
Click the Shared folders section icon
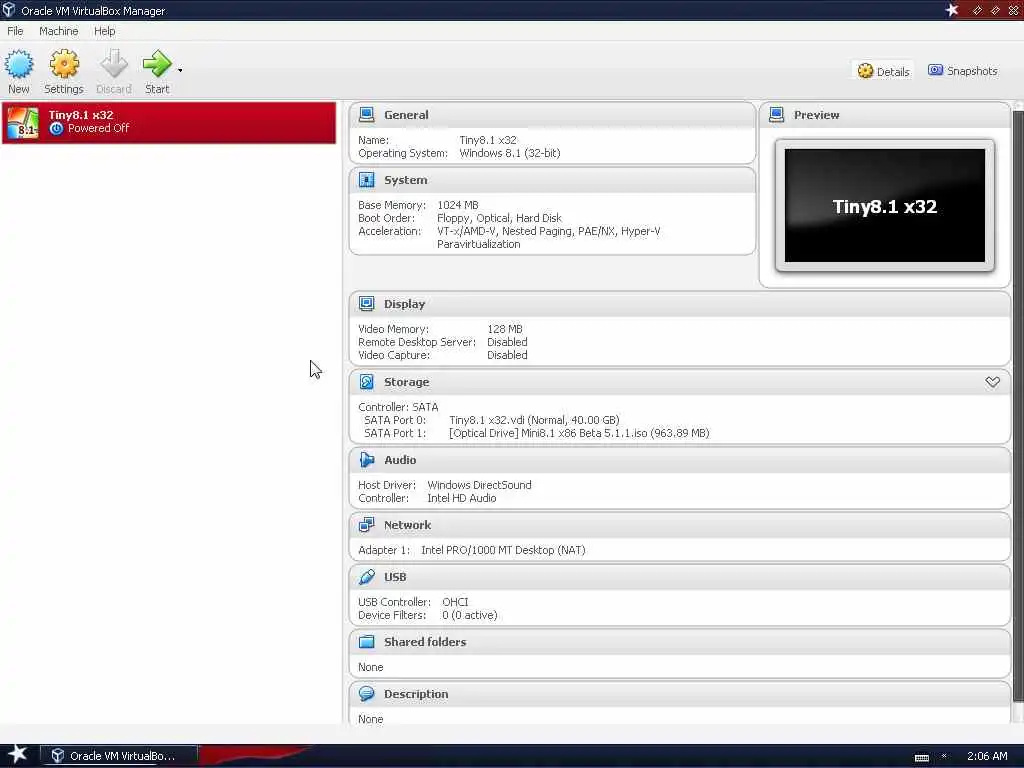pos(366,642)
